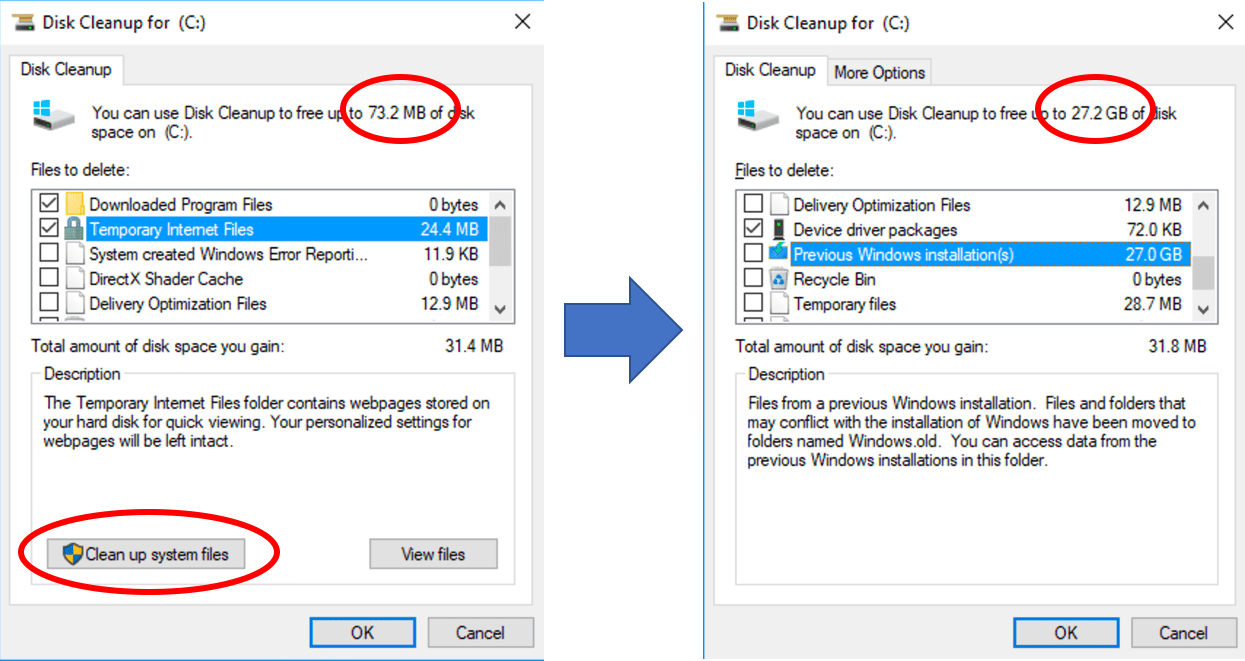Select Previous Windows installation(s) row text
The height and width of the screenshot is (661, 1245).
point(903,254)
